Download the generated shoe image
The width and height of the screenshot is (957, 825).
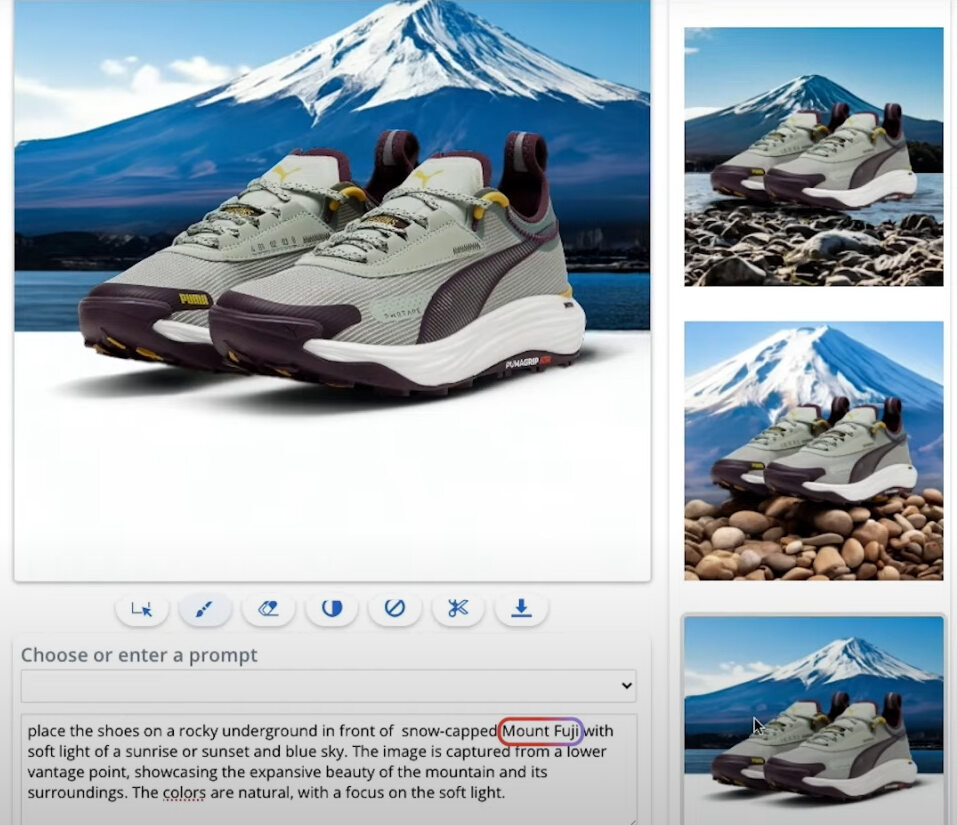(520, 608)
